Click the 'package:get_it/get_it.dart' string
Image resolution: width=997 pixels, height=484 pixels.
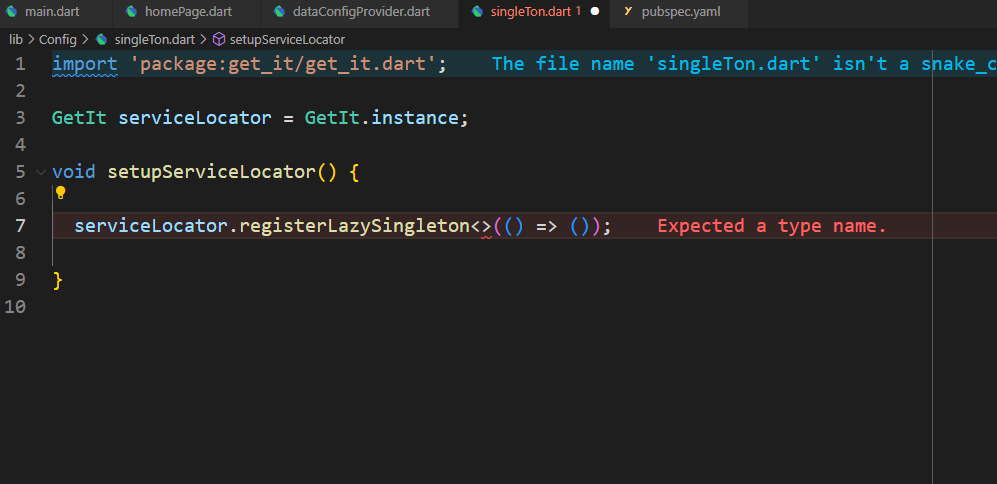(283, 64)
